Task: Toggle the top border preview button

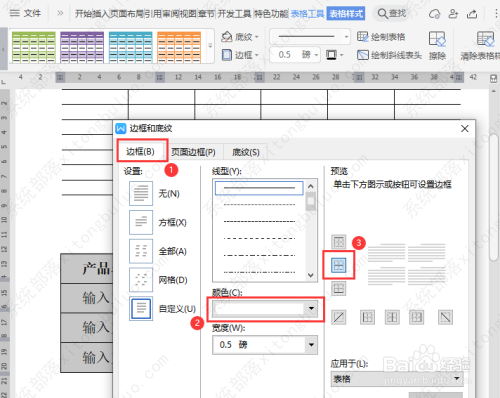Action: 339,242
